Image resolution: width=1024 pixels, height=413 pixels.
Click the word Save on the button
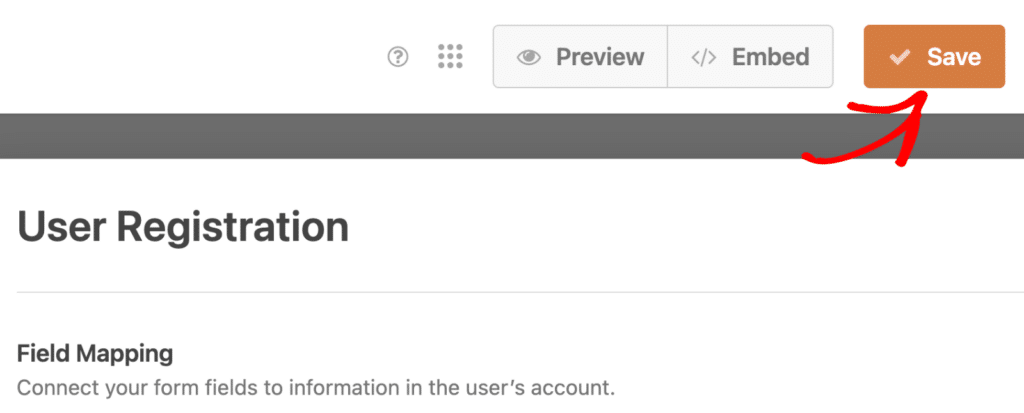point(954,58)
